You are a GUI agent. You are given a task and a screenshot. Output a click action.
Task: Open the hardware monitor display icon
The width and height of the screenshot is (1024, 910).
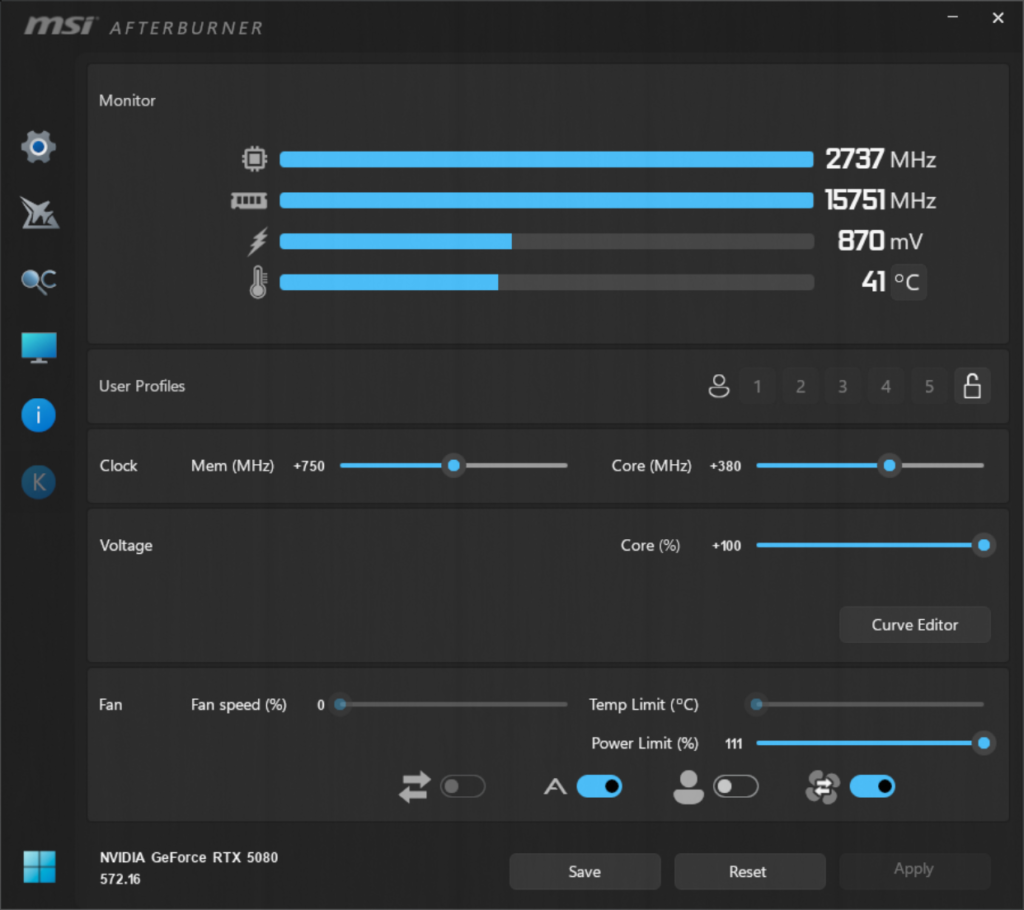[39, 348]
